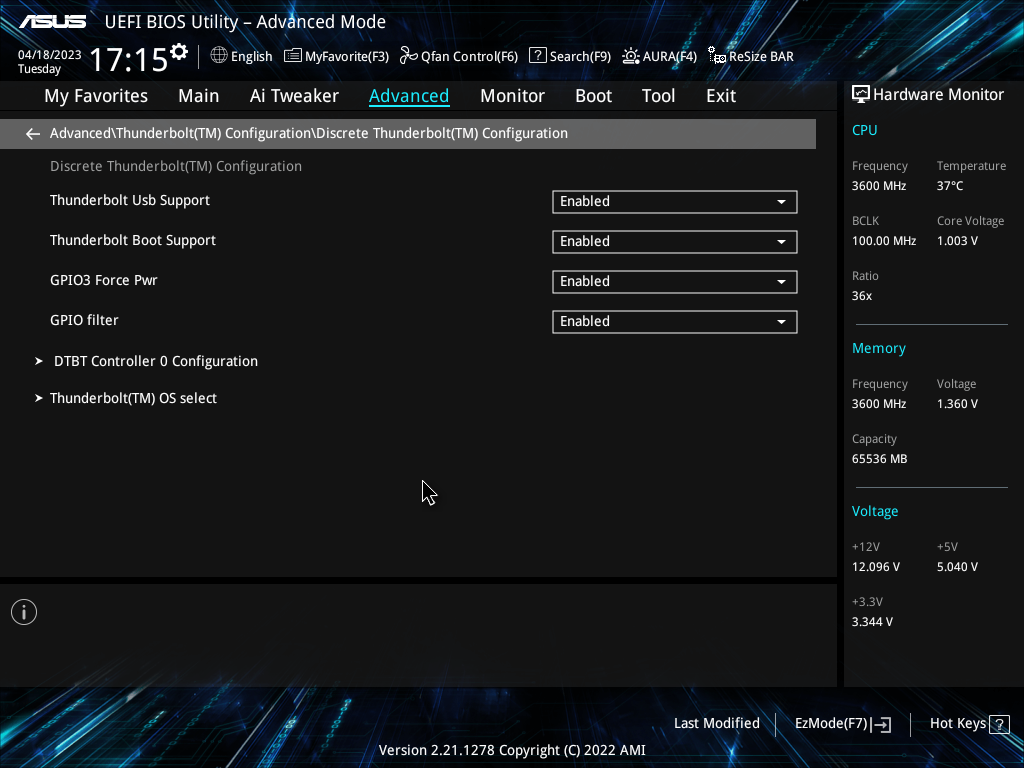Go to the Boot tab
The height and width of the screenshot is (768, 1024).
(593, 96)
